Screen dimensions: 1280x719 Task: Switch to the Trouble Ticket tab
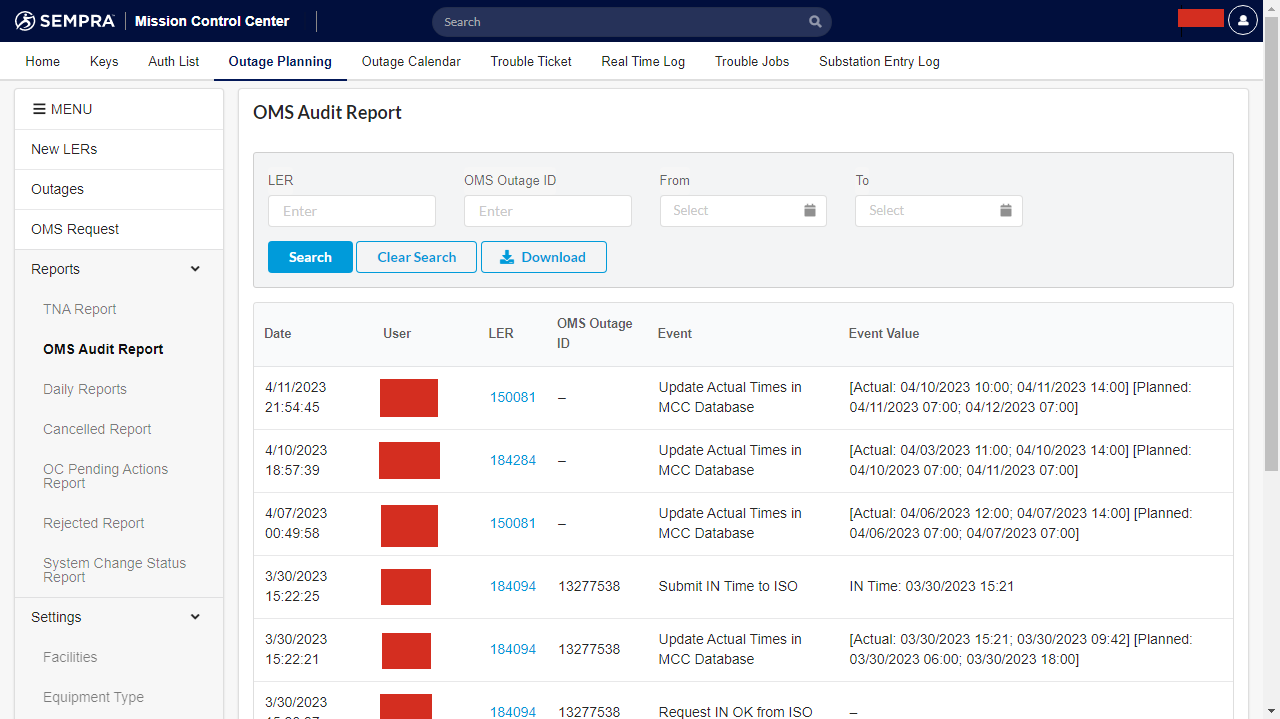click(x=530, y=61)
